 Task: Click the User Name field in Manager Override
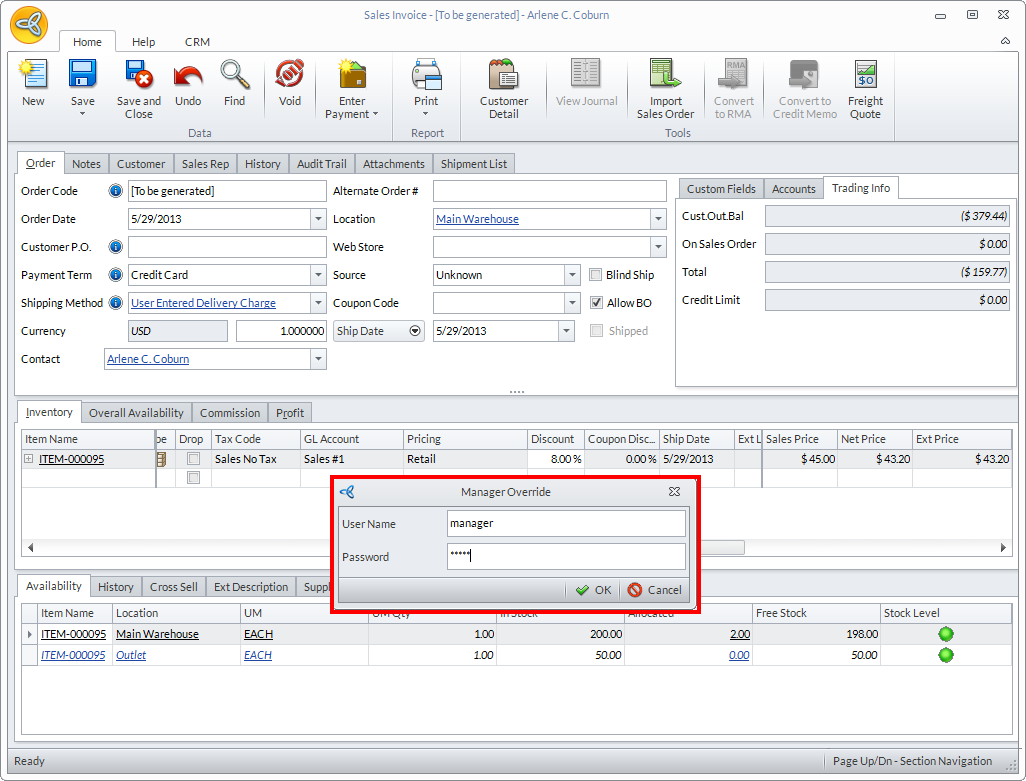(566, 523)
